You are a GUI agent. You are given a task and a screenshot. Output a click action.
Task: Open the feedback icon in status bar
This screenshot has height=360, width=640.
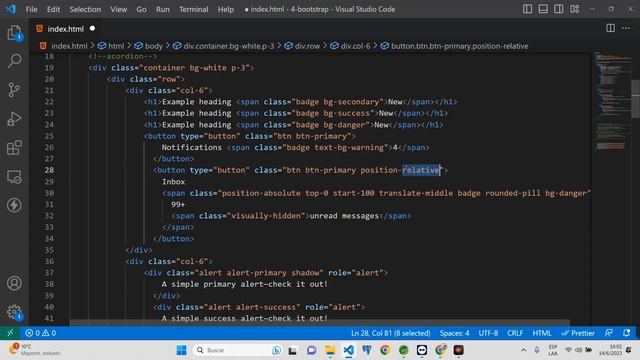coord(609,333)
